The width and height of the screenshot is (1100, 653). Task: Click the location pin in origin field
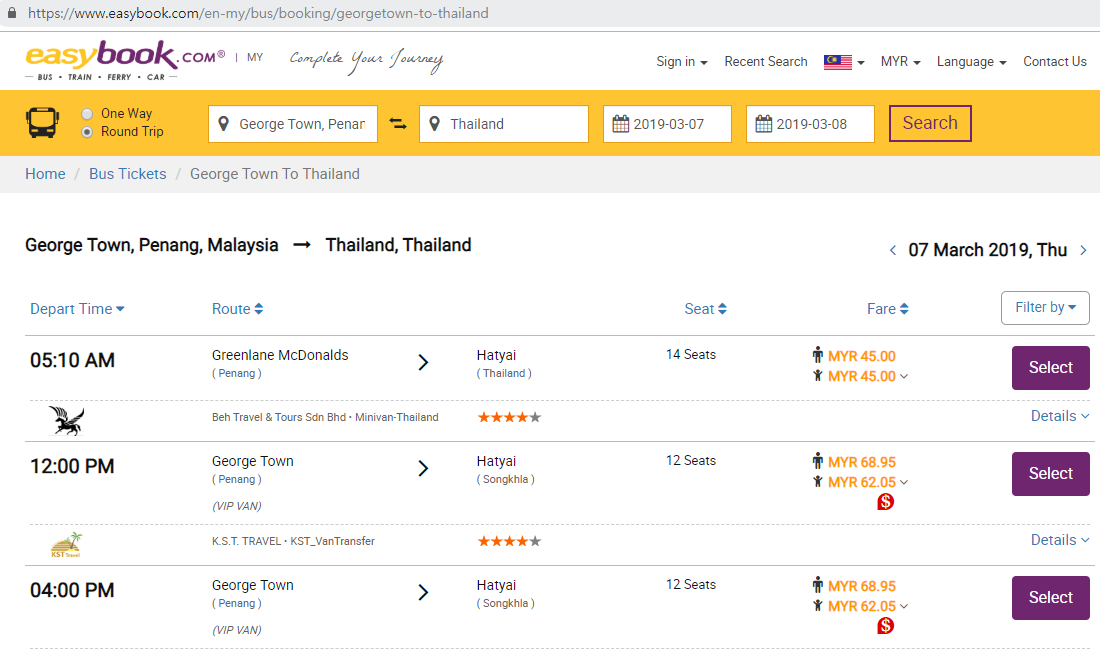click(224, 124)
